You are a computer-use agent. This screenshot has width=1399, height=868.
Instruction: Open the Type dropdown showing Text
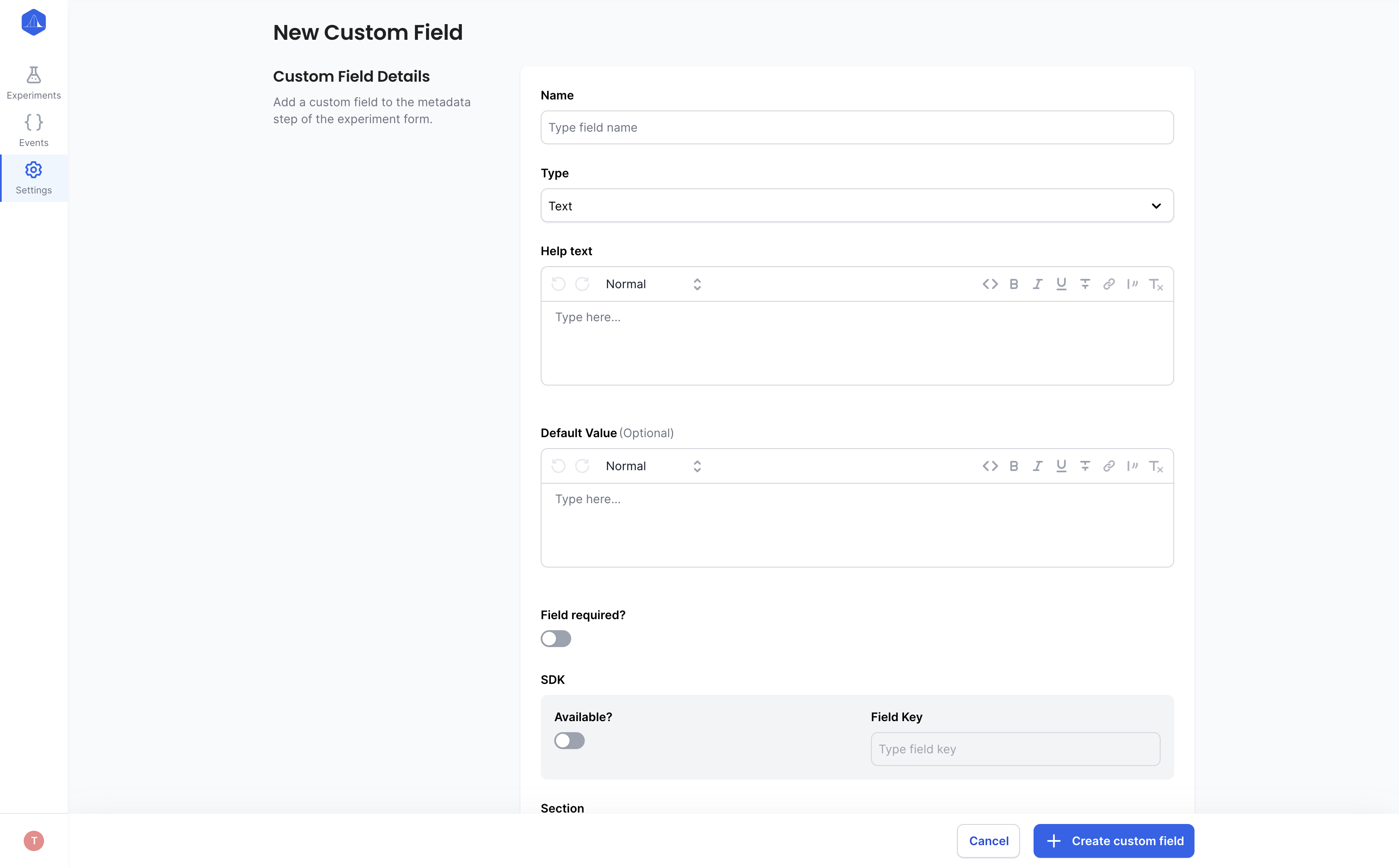pyautogui.click(x=857, y=206)
